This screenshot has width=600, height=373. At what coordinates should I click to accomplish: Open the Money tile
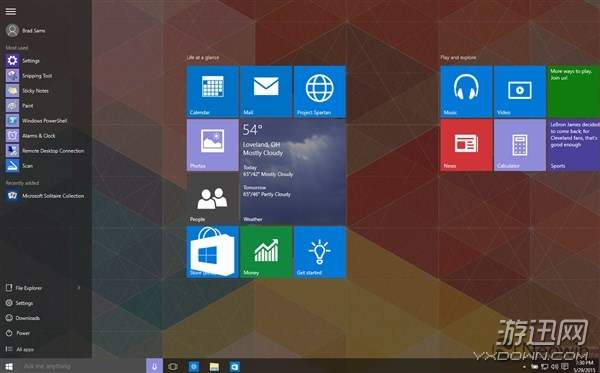(x=266, y=252)
